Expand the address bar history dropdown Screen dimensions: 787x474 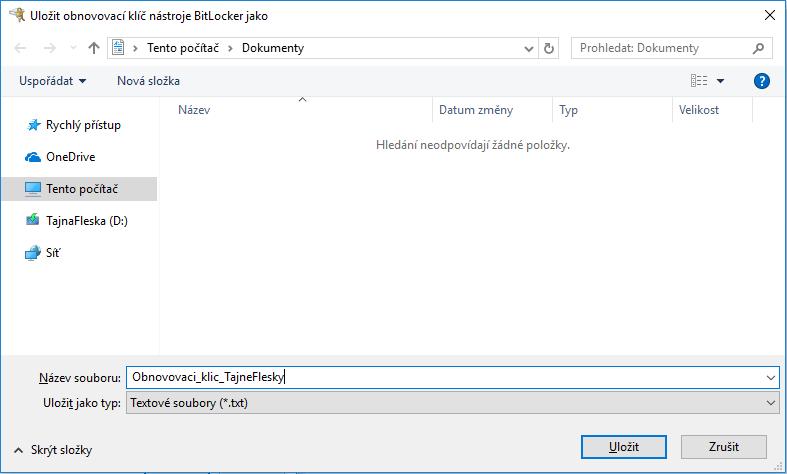(529, 48)
